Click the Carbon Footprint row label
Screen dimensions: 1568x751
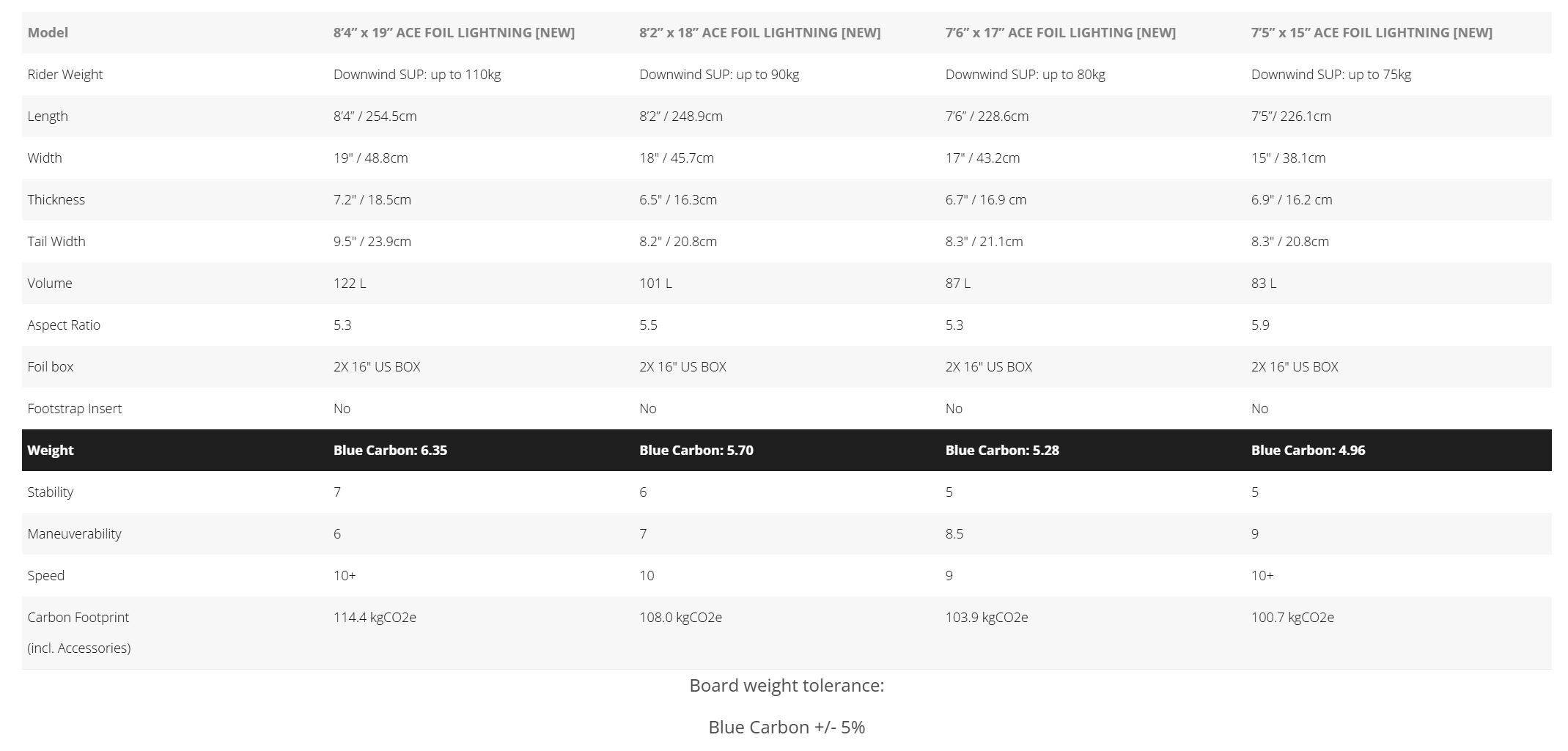(x=78, y=617)
